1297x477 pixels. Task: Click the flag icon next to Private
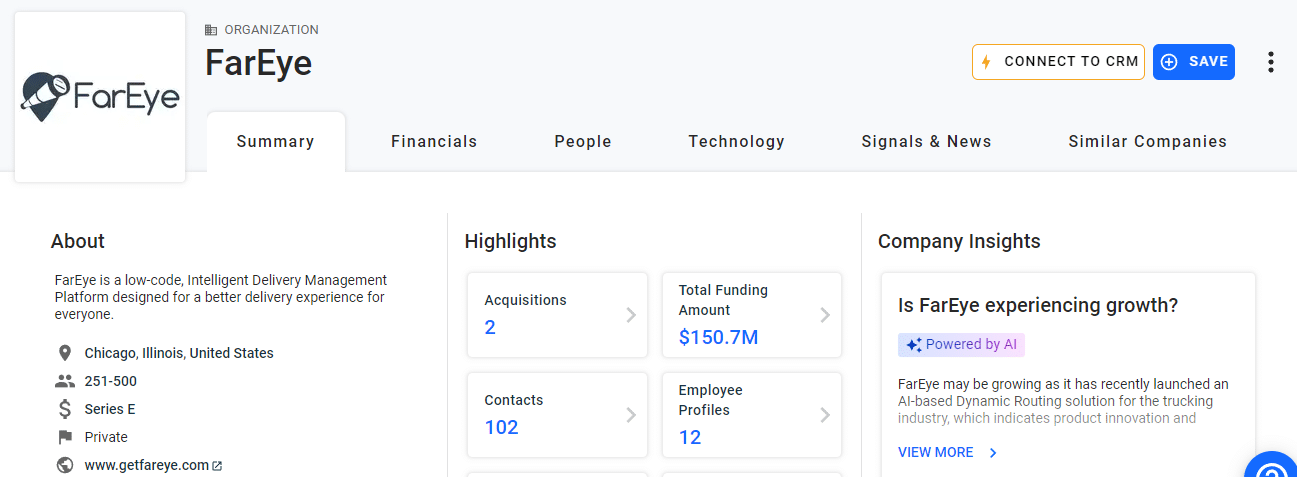[65, 437]
